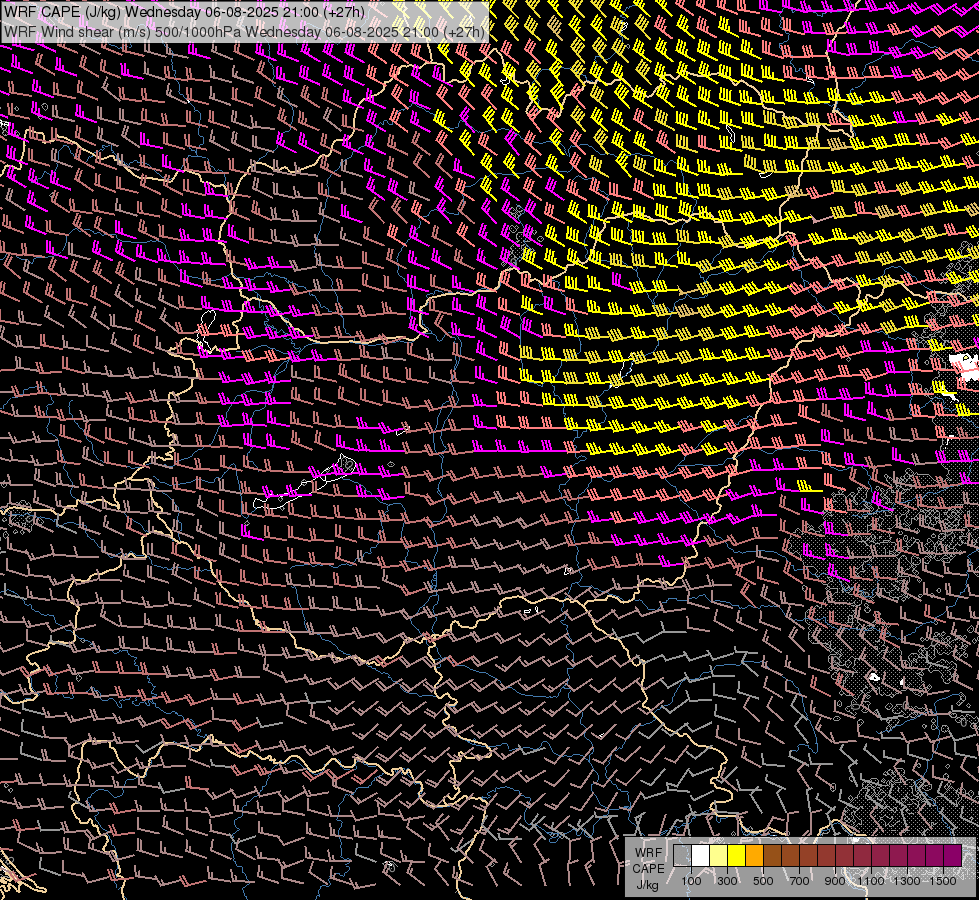Click the legend value 1100
The height and width of the screenshot is (900, 979).
click(x=871, y=881)
